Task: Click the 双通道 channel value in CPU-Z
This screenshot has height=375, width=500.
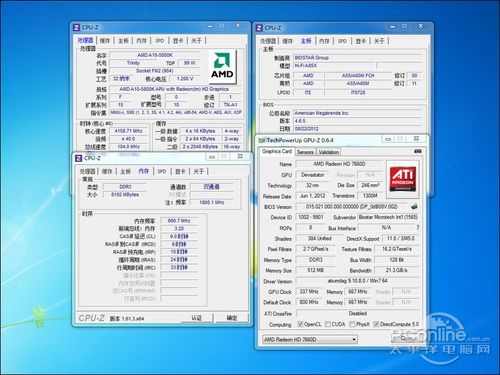Action: point(211,187)
